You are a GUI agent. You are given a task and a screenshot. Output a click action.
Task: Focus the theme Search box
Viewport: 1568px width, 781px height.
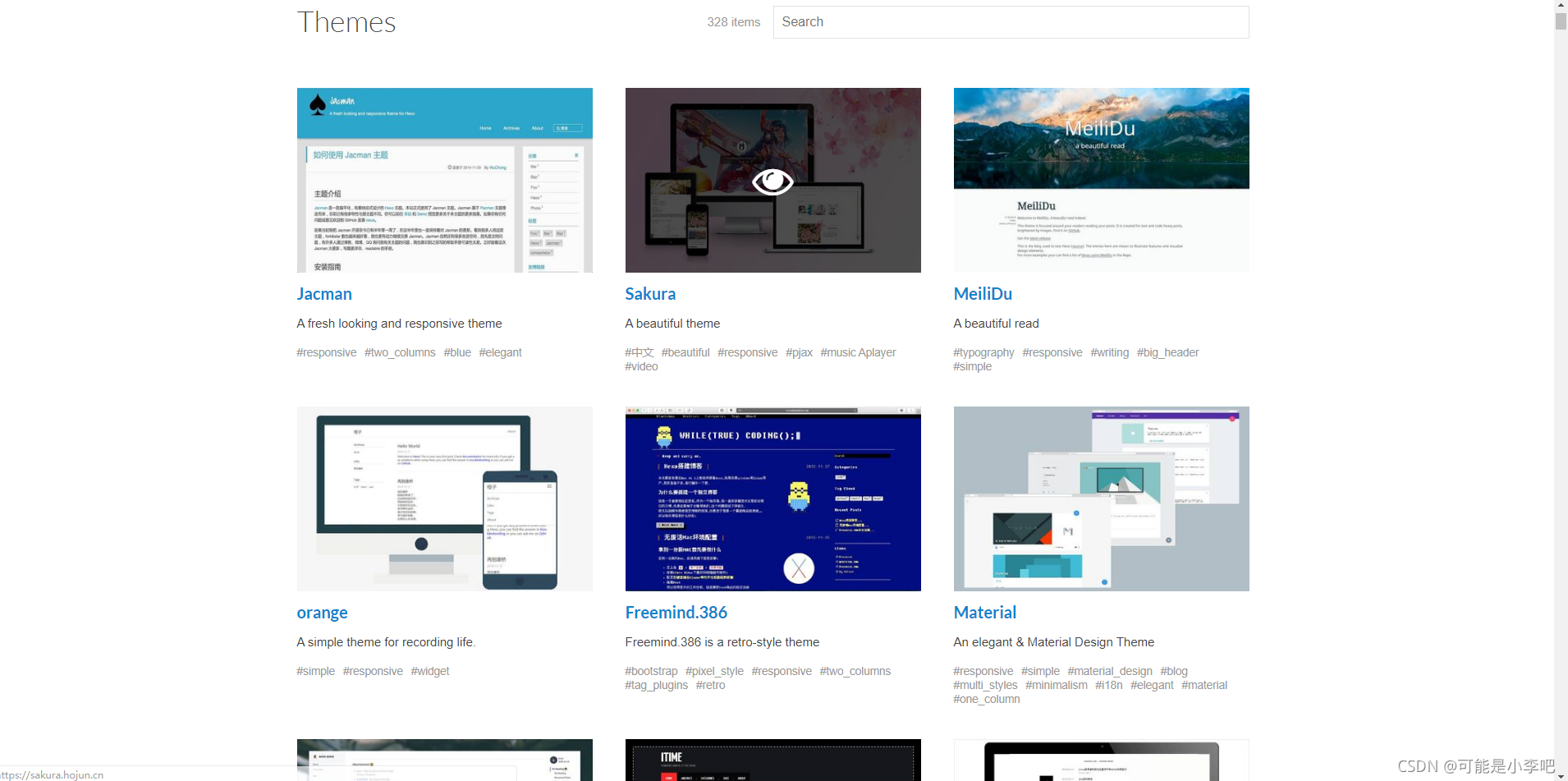(x=1011, y=22)
